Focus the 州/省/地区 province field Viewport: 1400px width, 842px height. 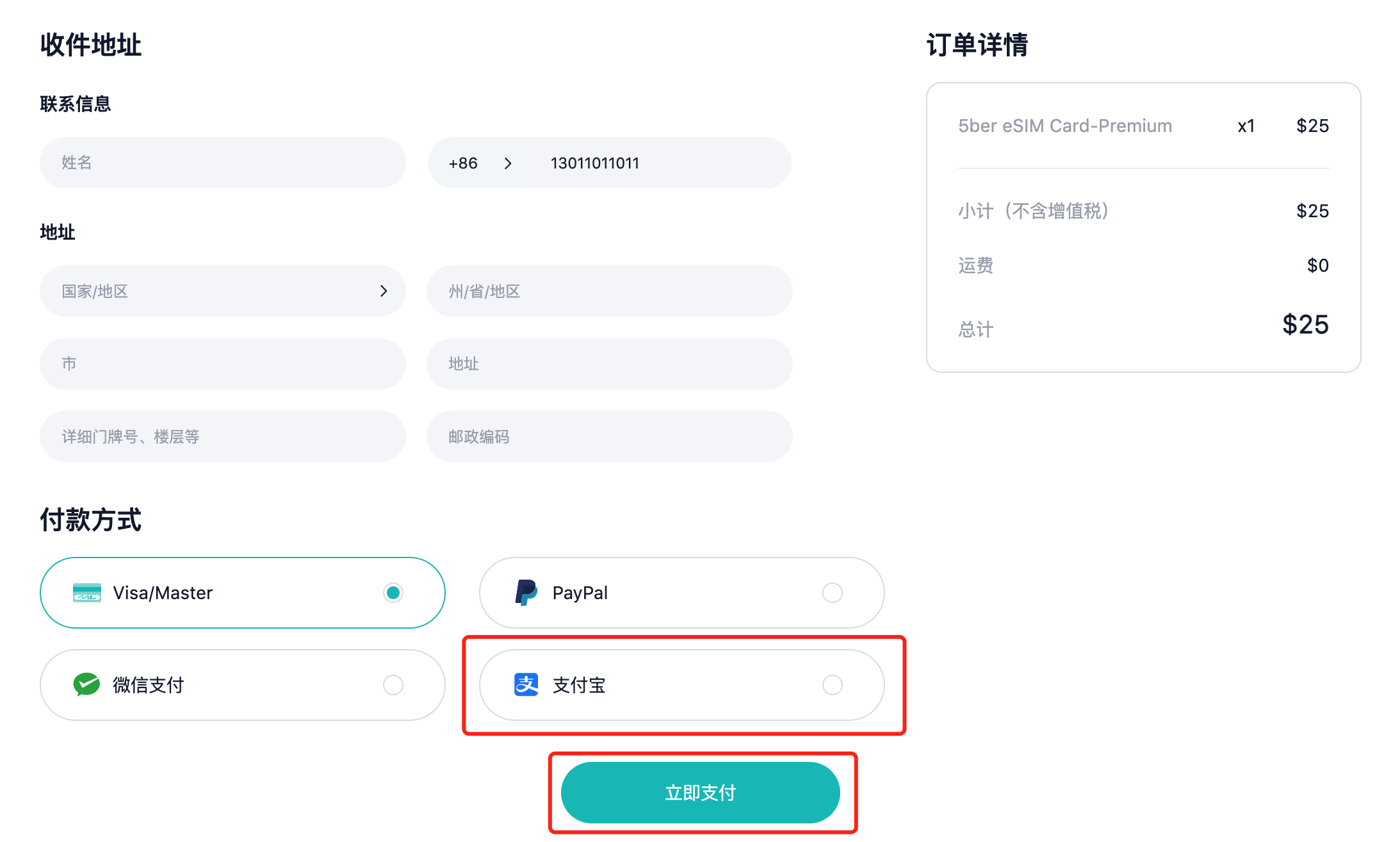[x=609, y=291]
